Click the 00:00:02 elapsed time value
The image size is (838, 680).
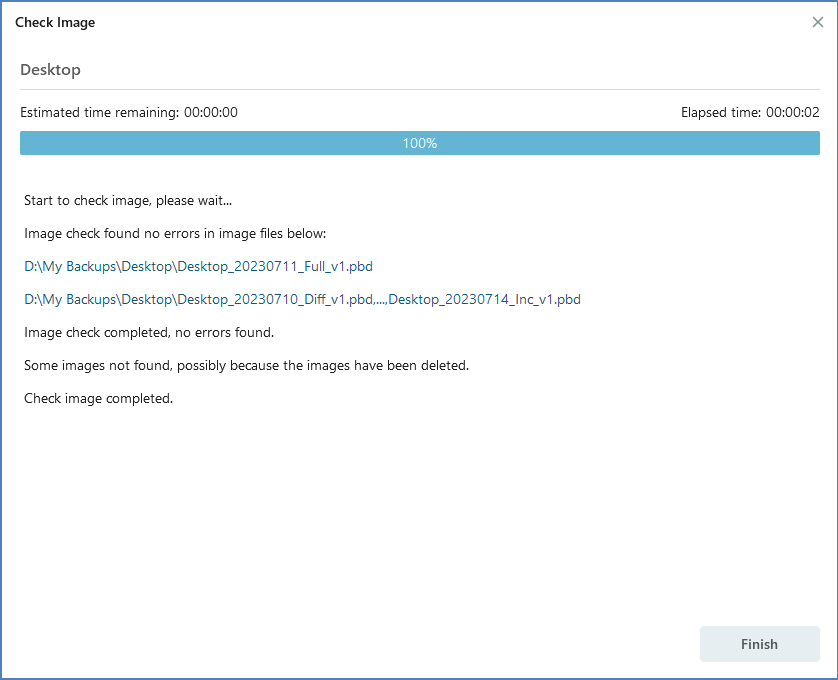793,113
